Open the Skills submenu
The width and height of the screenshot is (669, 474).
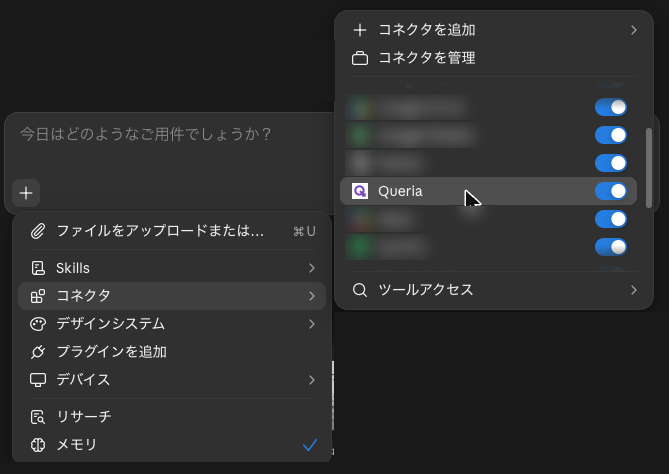click(x=172, y=268)
